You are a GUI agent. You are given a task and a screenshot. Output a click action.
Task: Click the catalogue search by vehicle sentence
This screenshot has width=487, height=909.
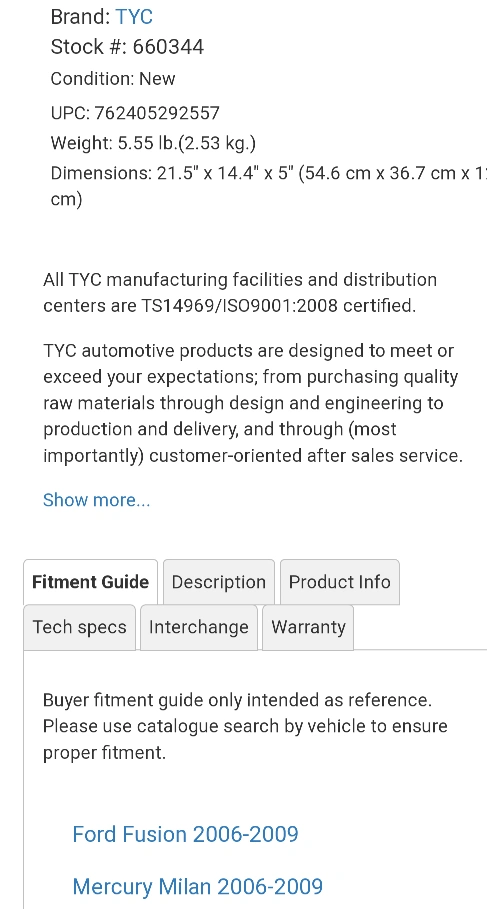[x=245, y=739]
